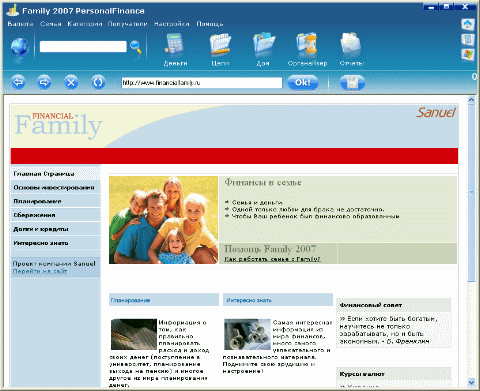This screenshot has height=391, width=480.
Task: Maximize the Family 2007 window
Action: click(447, 7)
